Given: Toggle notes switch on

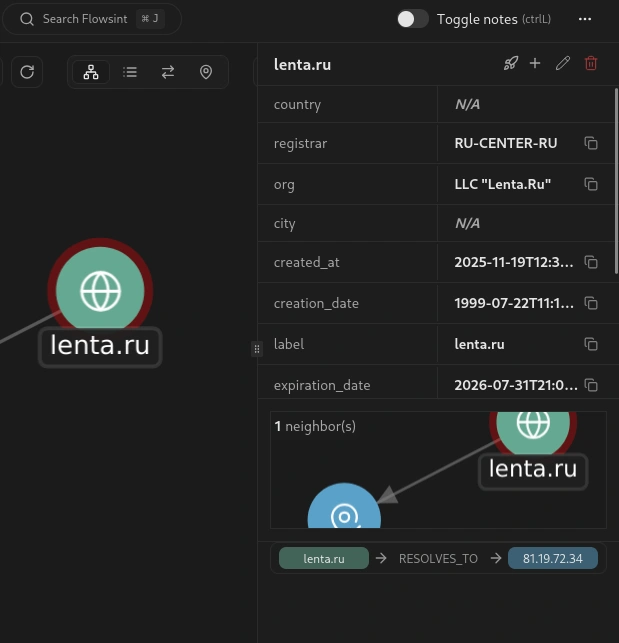Looking at the screenshot, I should pyautogui.click(x=412, y=19).
